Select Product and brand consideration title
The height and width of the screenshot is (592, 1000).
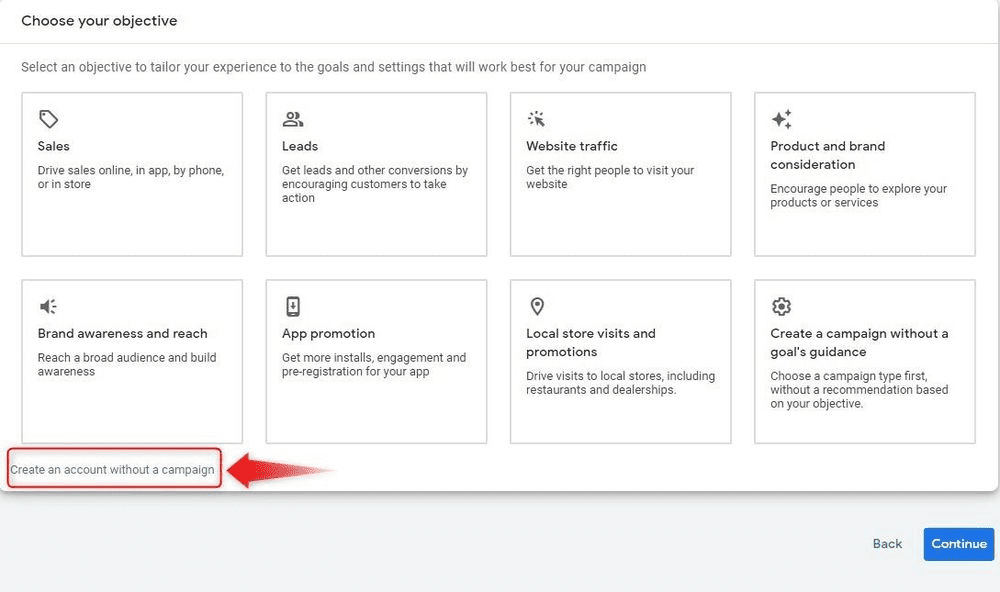pyautogui.click(x=827, y=155)
